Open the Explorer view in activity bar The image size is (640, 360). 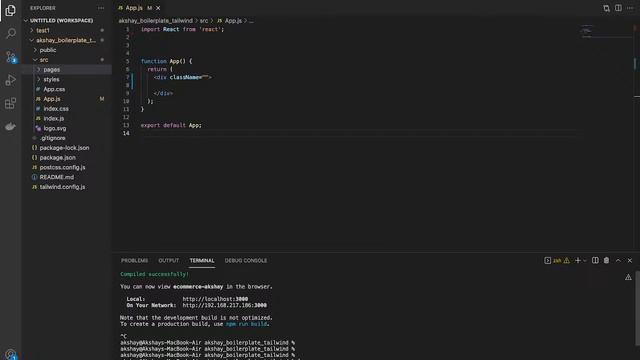pyautogui.click(x=11, y=10)
